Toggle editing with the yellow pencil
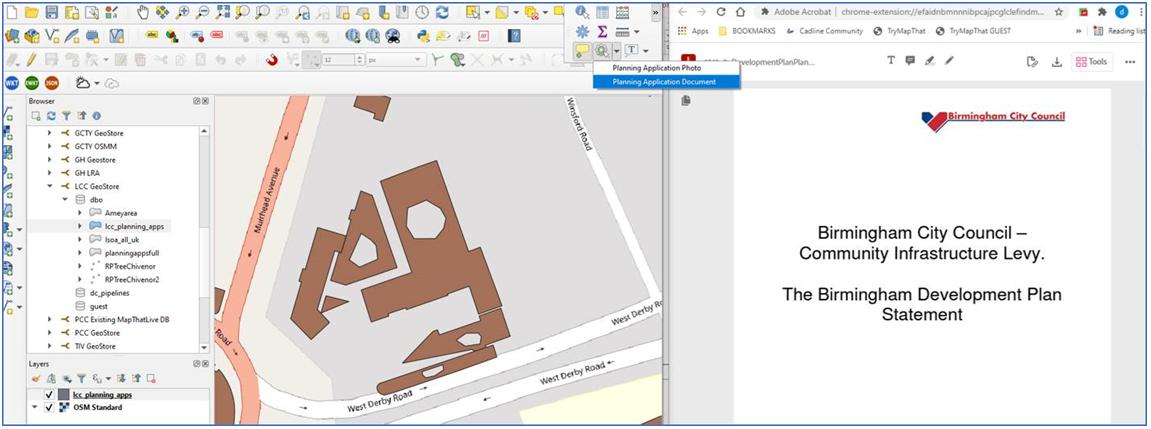This screenshot has height=429, width=1151. [32, 60]
